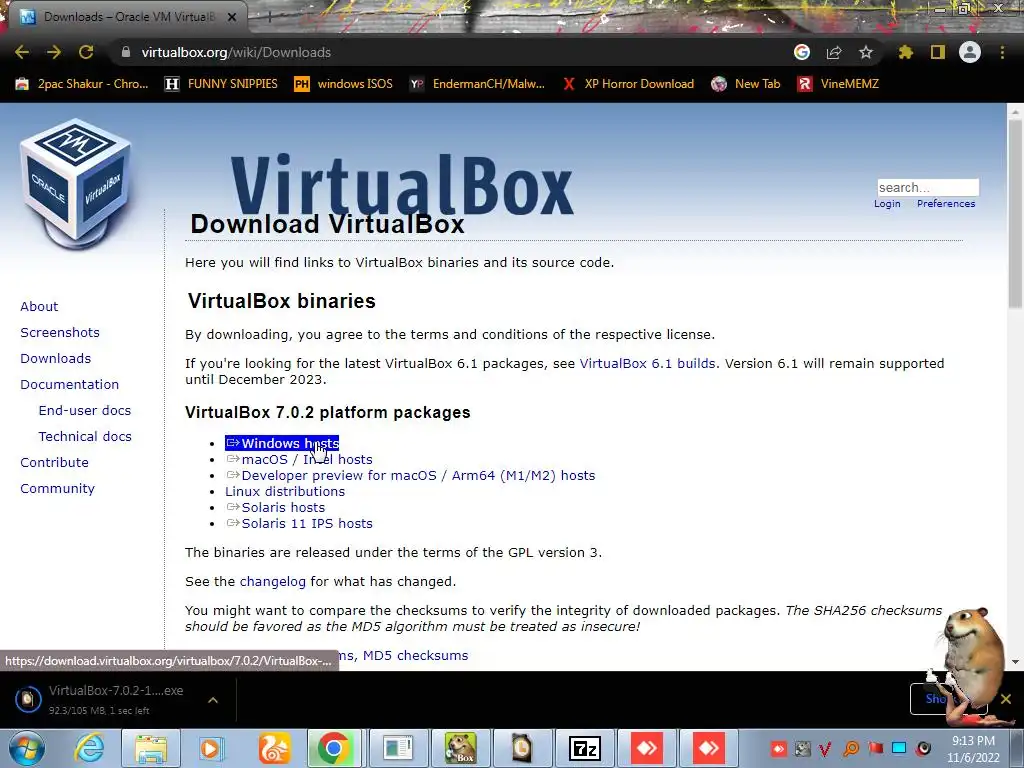
Task: Click the speaker volume tray icon
Action: (x=923, y=748)
